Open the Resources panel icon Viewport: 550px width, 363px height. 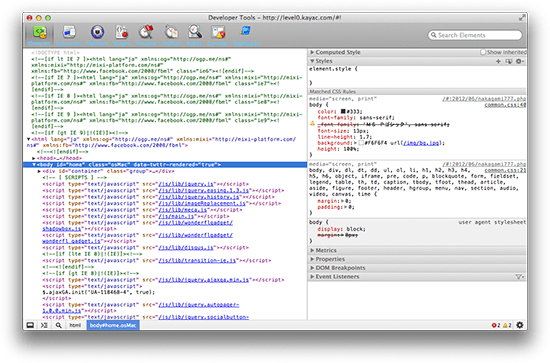pyautogui.click(x=69, y=35)
